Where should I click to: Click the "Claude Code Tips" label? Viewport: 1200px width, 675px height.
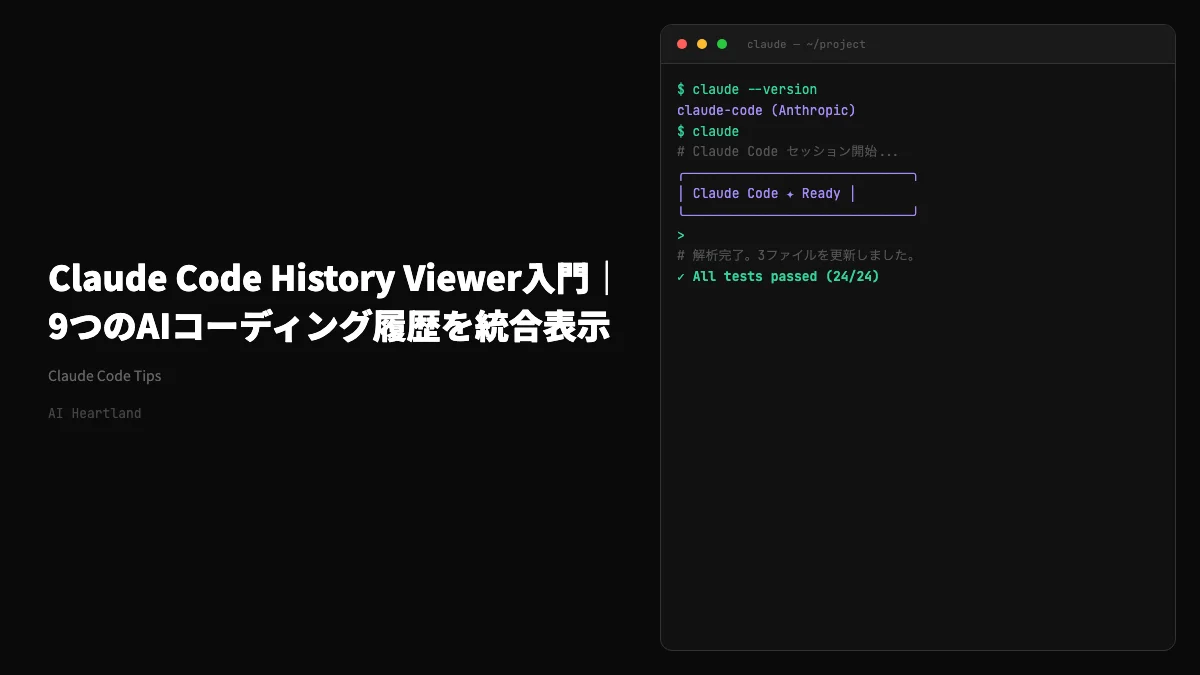105,376
